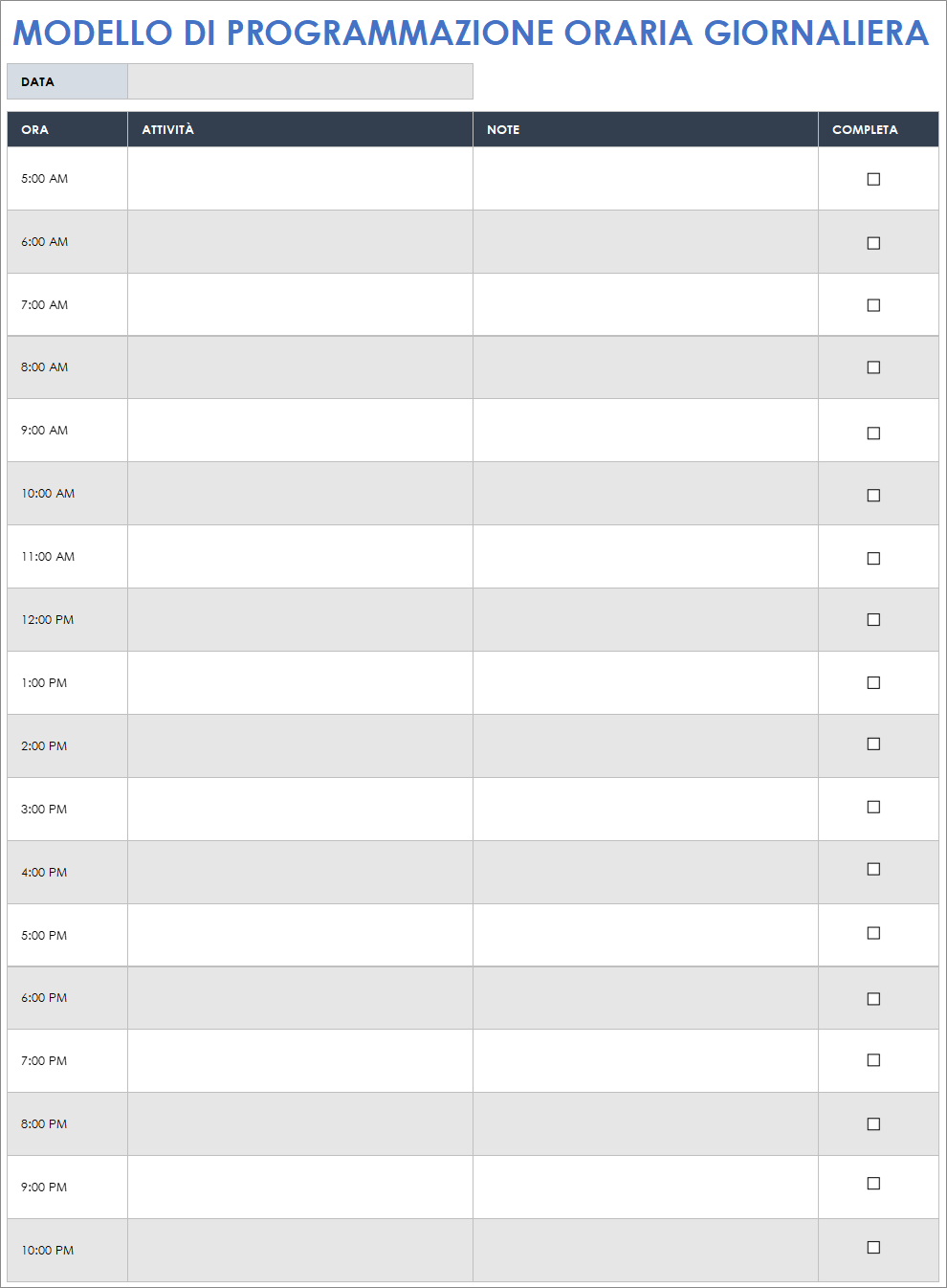
Task: Click the 11:00 AM time cell
Action: (x=49, y=557)
